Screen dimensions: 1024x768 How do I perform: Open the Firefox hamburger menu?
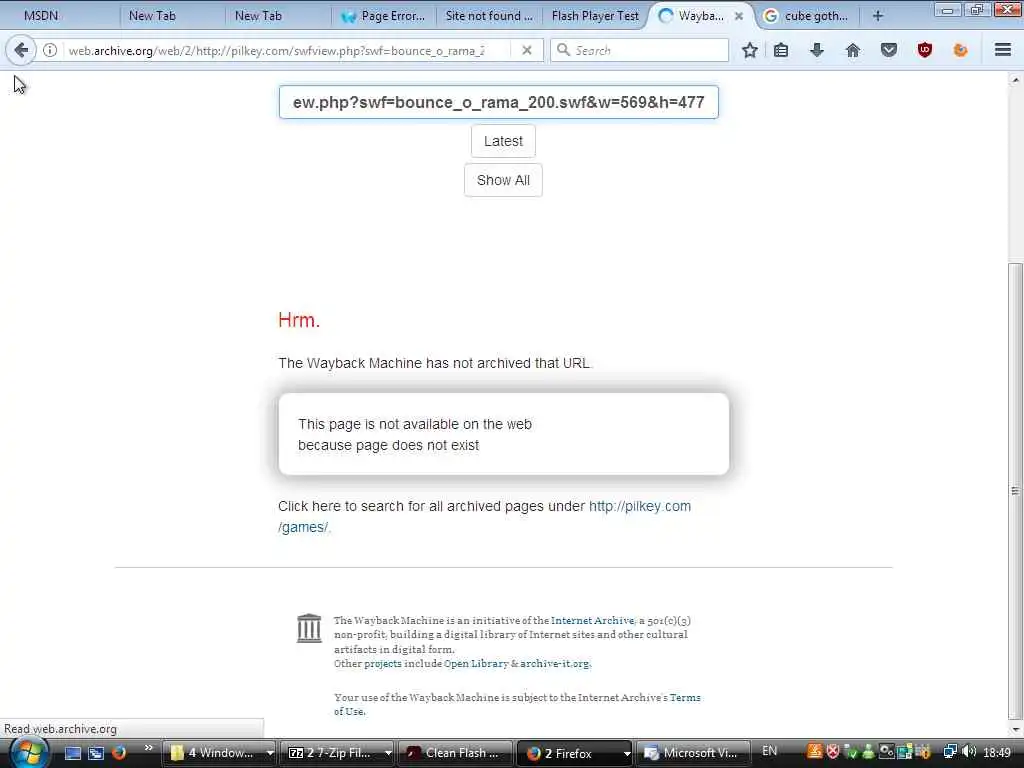1003,50
